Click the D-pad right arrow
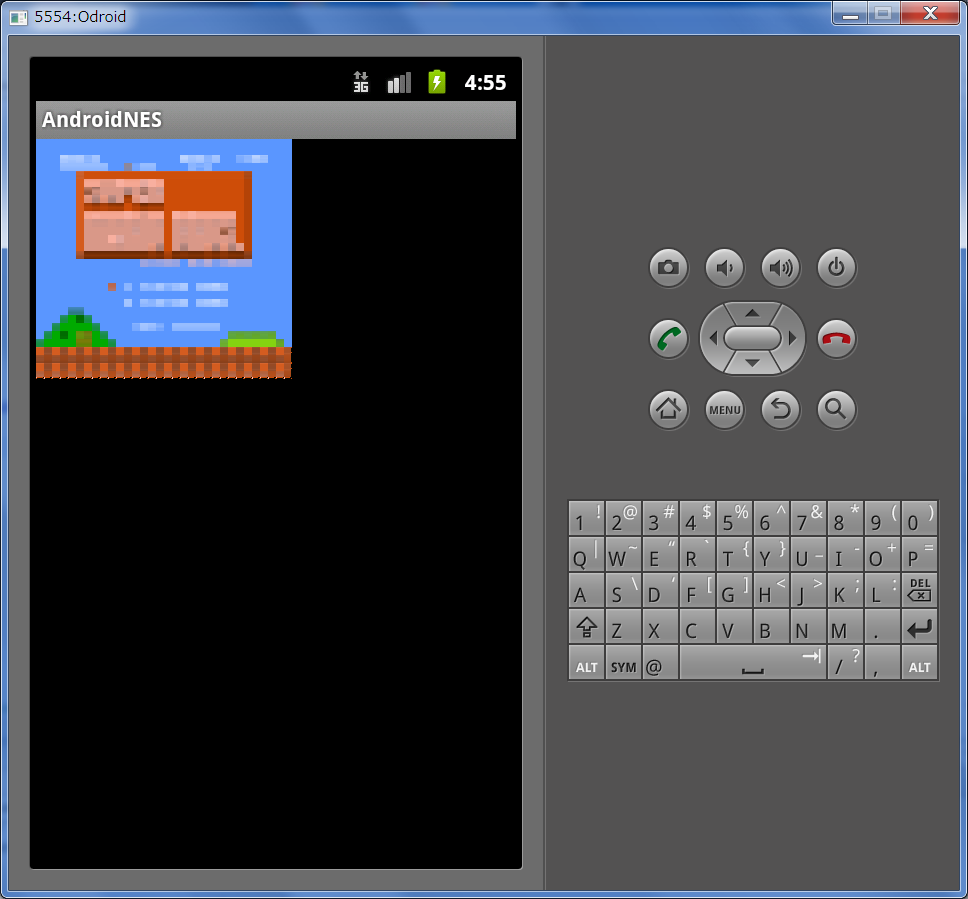Image resolution: width=968 pixels, height=899 pixels. (792, 338)
